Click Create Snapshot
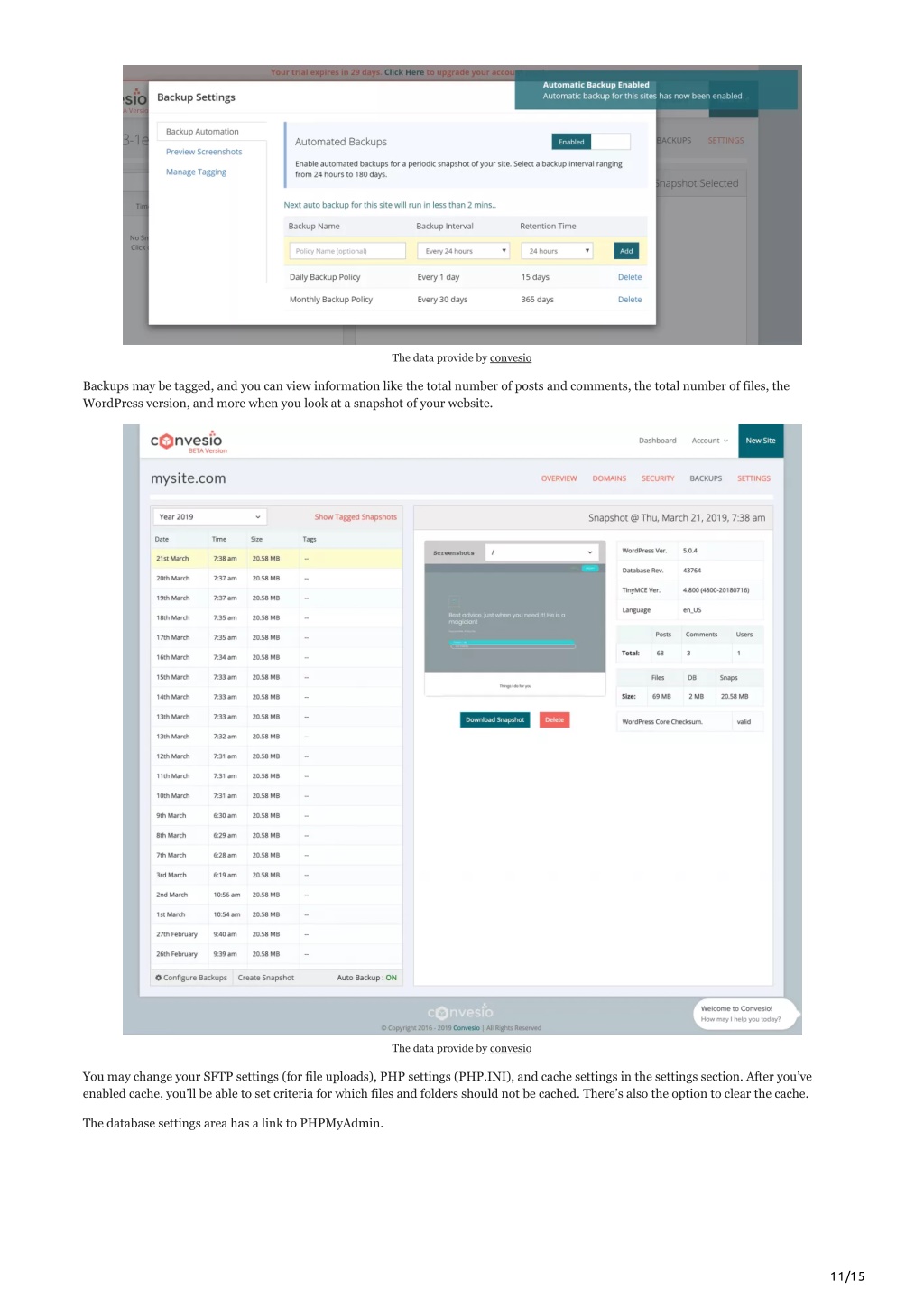 (266, 978)
